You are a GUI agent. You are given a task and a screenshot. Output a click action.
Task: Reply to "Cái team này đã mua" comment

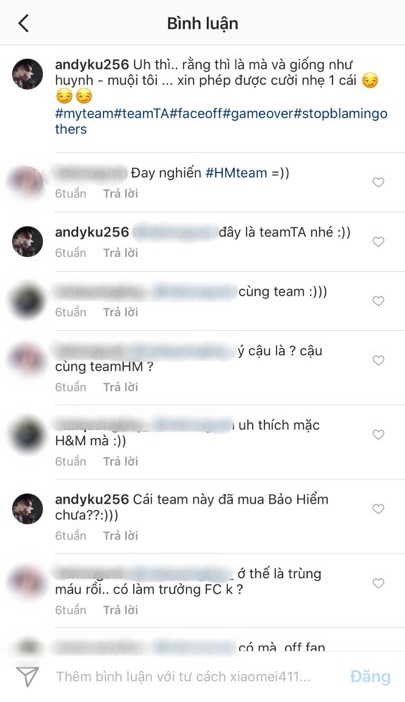tap(121, 535)
